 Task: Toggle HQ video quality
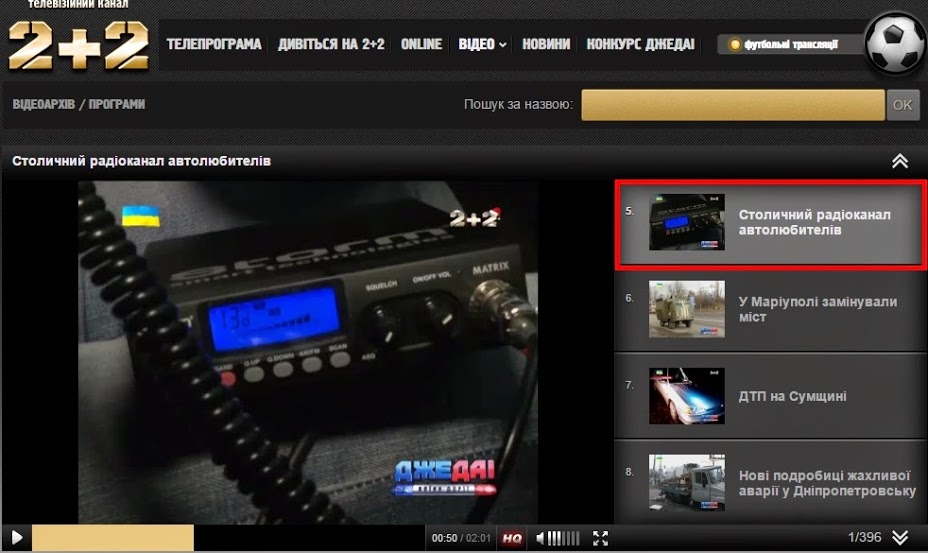pyautogui.click(x=512, y=538)
